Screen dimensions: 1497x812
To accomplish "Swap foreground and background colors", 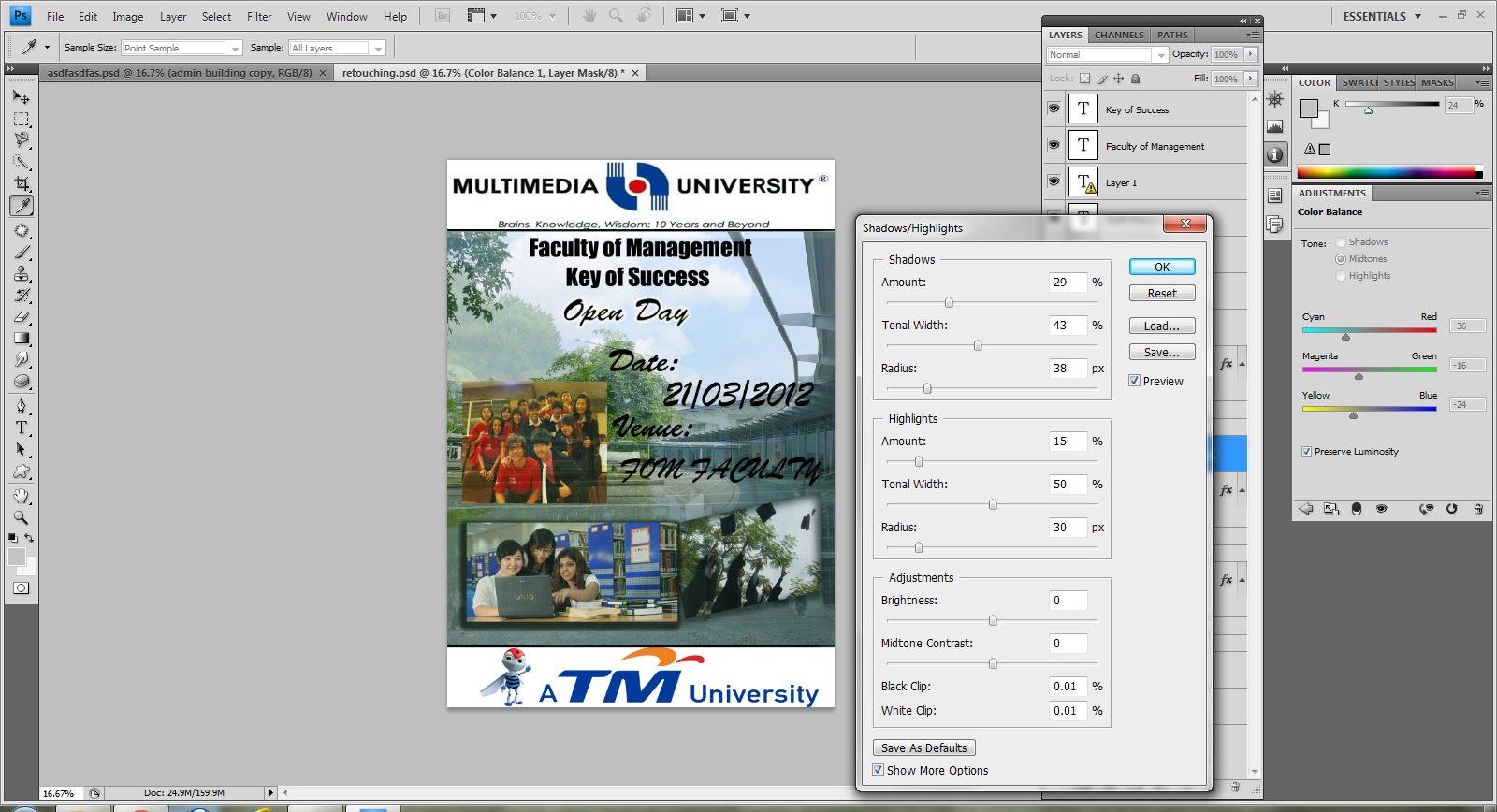I will point(30,538).
